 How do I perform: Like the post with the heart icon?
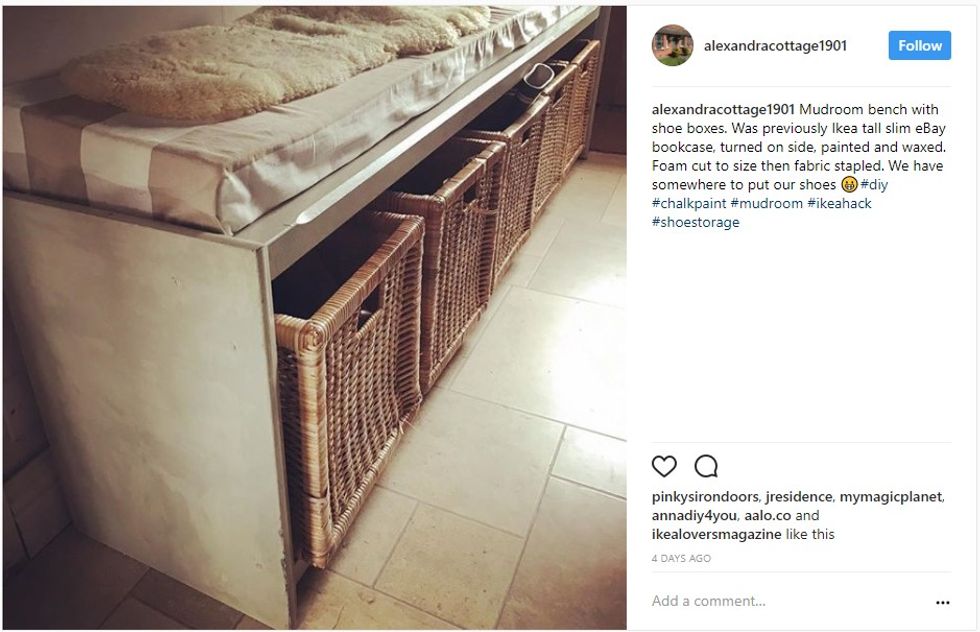pos(664,466)
